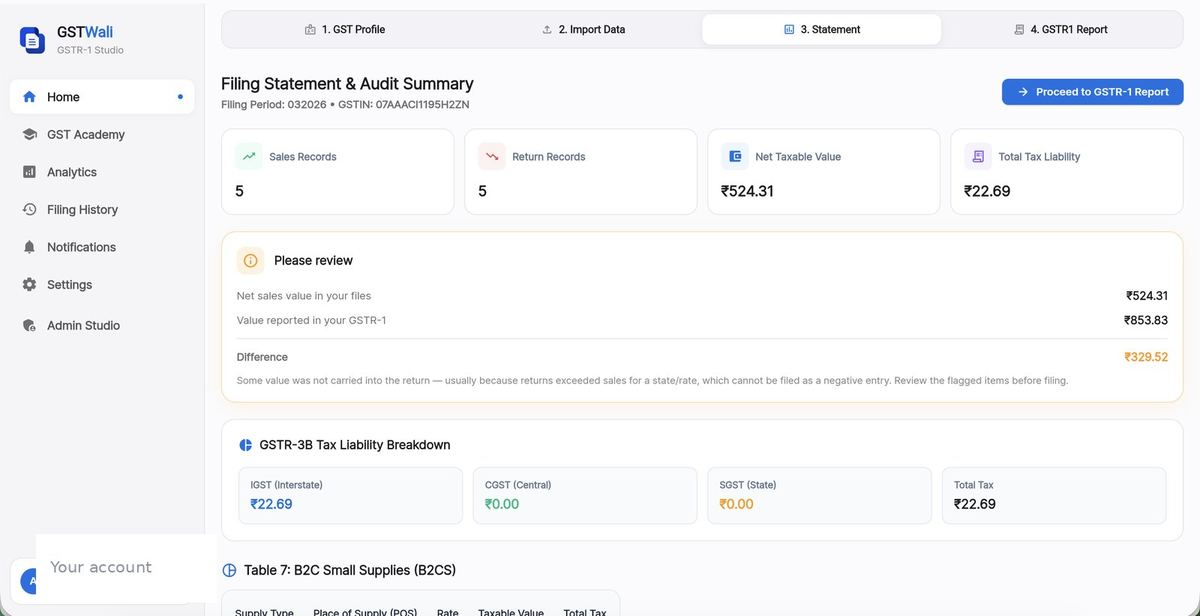Click the Difference amount ₹329.52
Image resolution: width=1200 pixels, height=616 pixels.
1146,357
